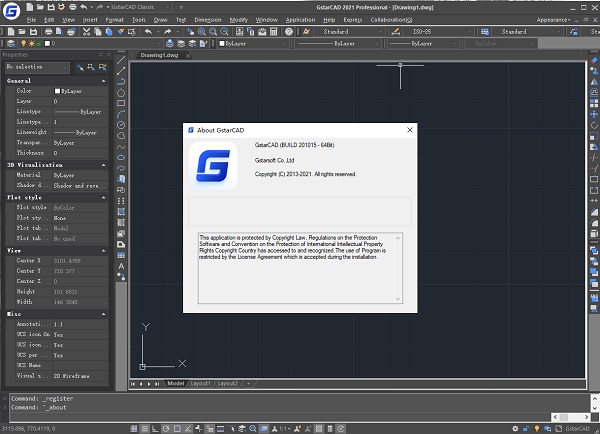600x434 pixels.
Task: Choose the Arc draw tool
Action: pyautogui.click(x=122, y=114)
